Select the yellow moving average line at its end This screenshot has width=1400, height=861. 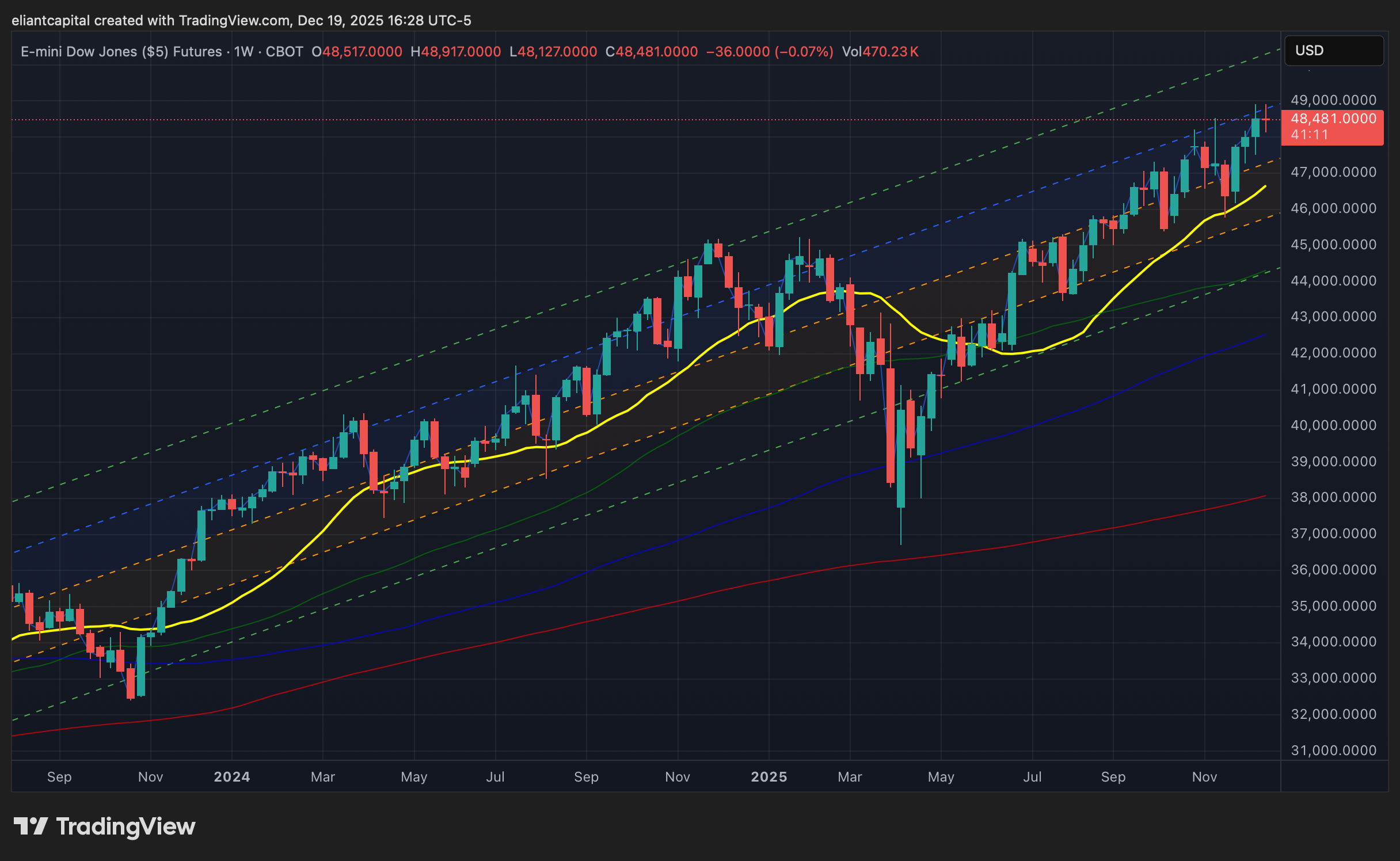[x=1264, y=187]
